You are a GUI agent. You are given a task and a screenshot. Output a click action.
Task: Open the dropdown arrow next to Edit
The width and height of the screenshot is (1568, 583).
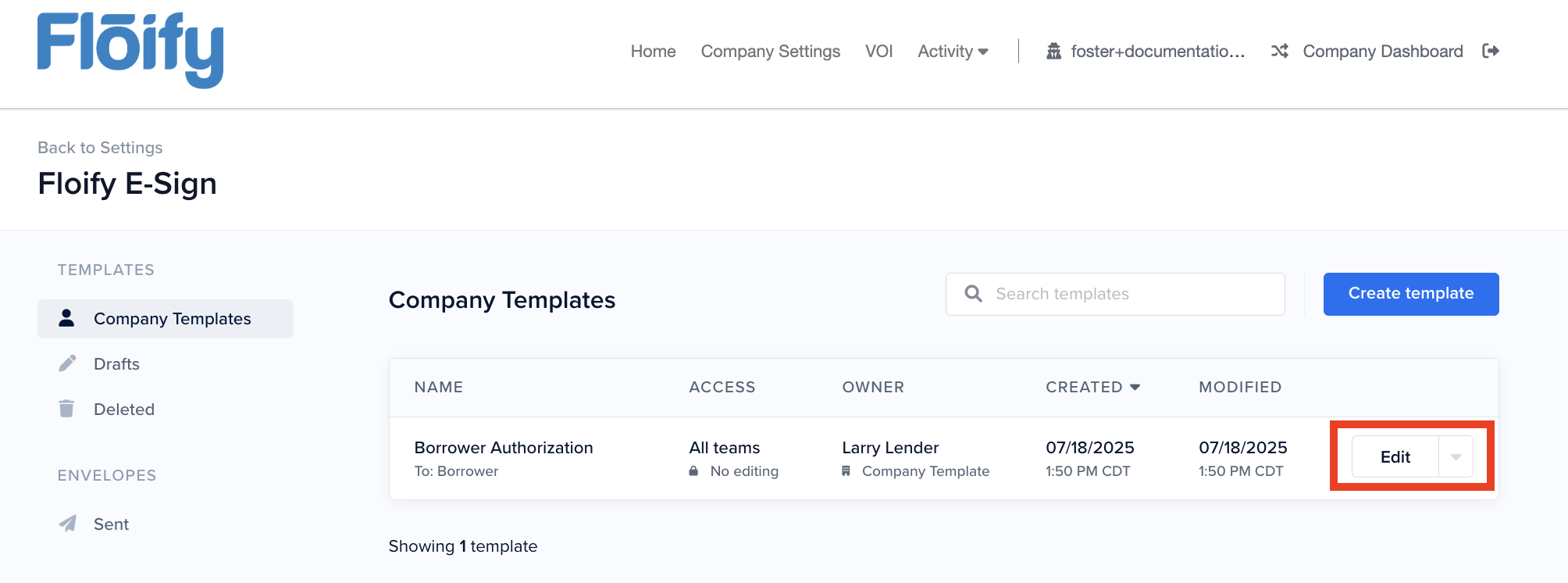[1456, 457]
